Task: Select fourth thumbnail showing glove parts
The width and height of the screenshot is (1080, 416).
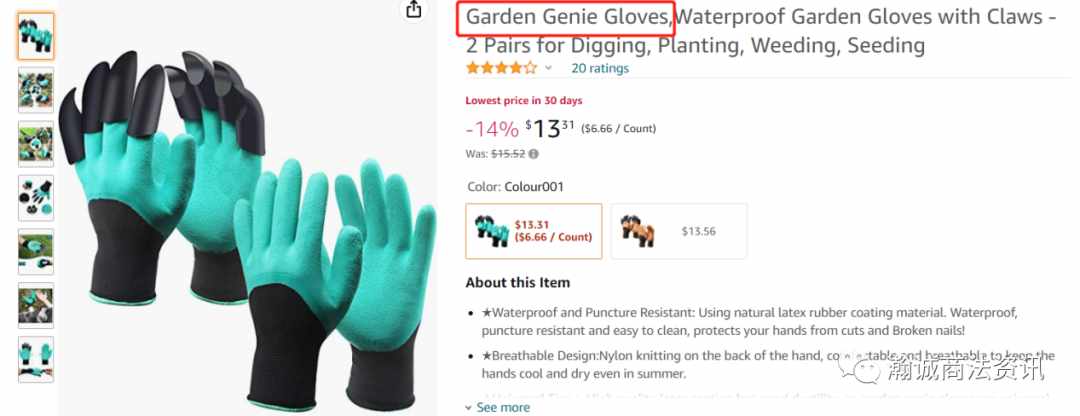Action: 36,198
